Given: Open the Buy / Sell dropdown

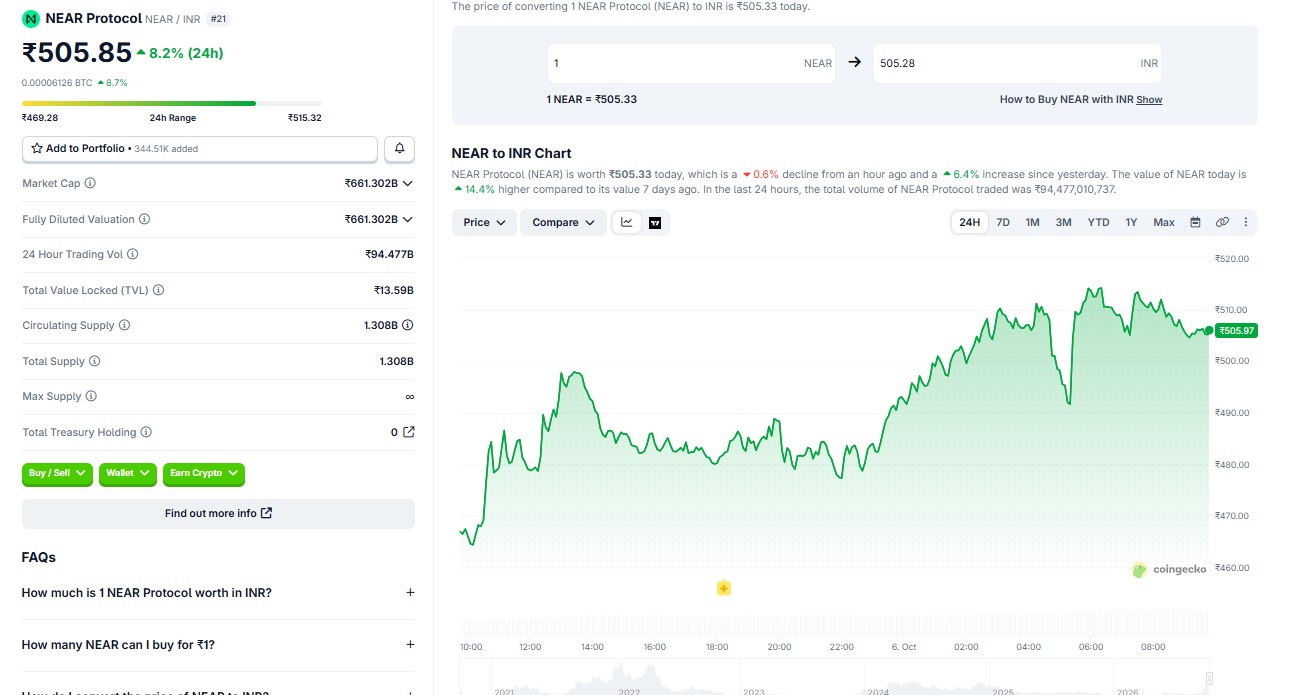Looking at the screenshot, I should [x=58, y=473].
